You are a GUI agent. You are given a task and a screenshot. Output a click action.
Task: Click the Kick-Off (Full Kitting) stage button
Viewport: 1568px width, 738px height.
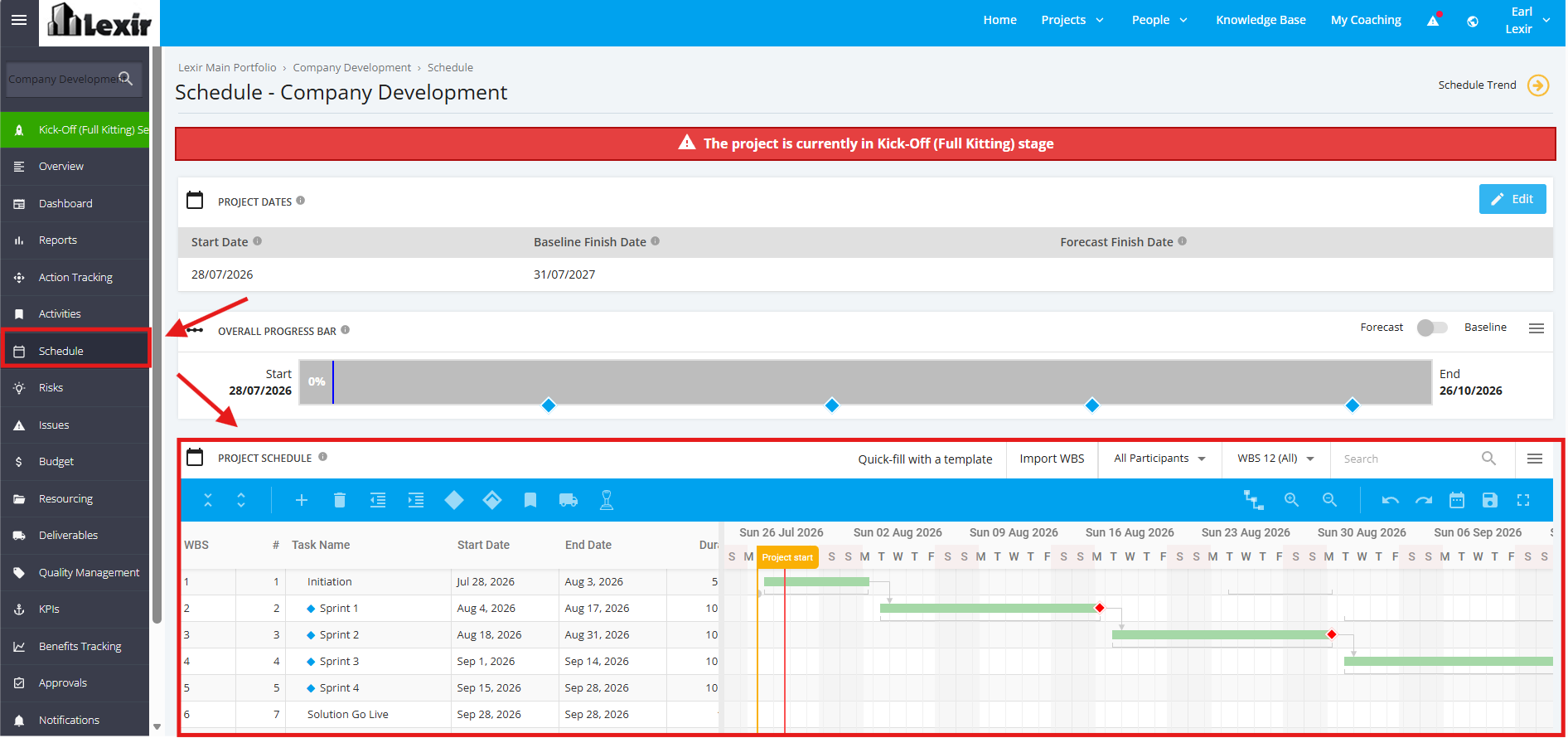click(x=75, y=130)
